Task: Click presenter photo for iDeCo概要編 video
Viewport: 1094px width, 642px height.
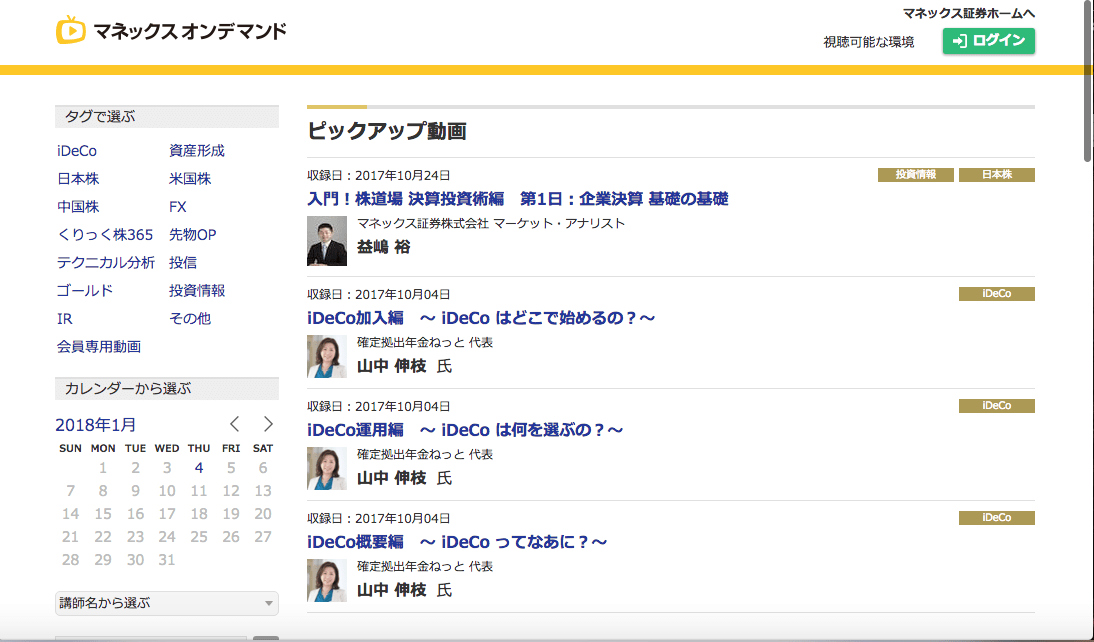Action: tap(327, 580)
